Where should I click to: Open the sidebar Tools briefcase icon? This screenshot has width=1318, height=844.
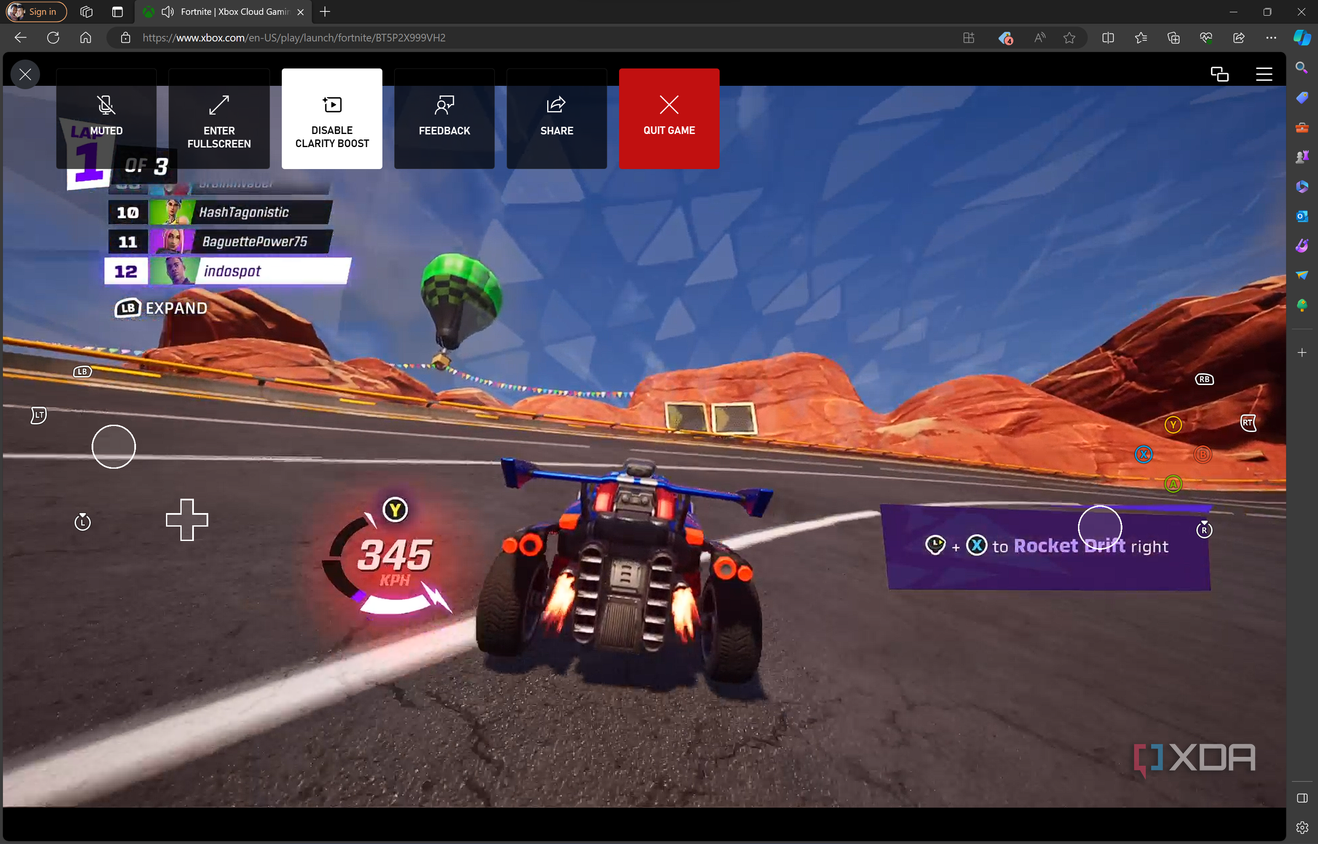pos(1302,127)
